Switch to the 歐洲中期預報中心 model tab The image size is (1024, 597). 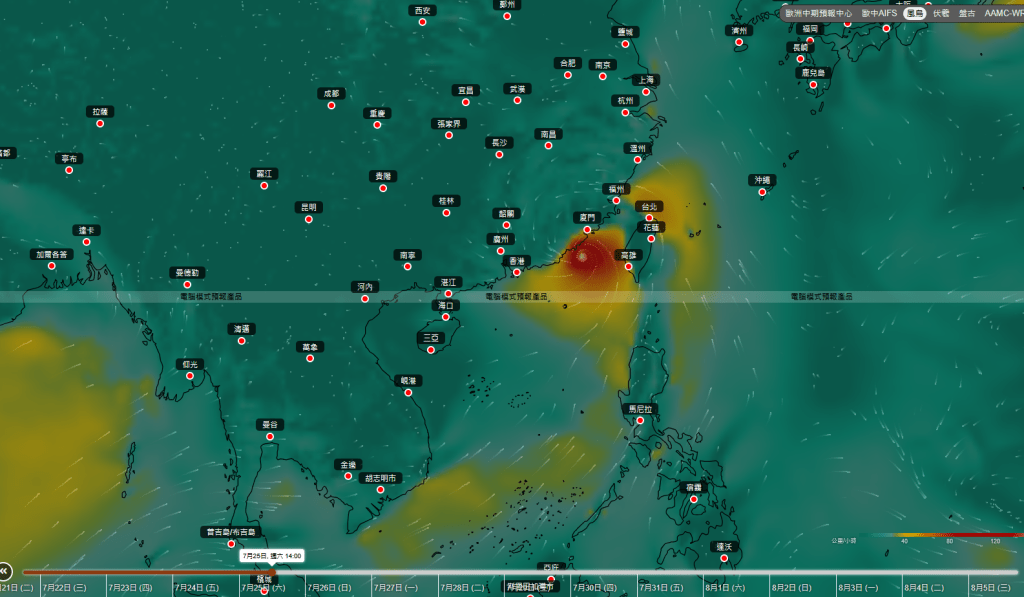[818, 13]
